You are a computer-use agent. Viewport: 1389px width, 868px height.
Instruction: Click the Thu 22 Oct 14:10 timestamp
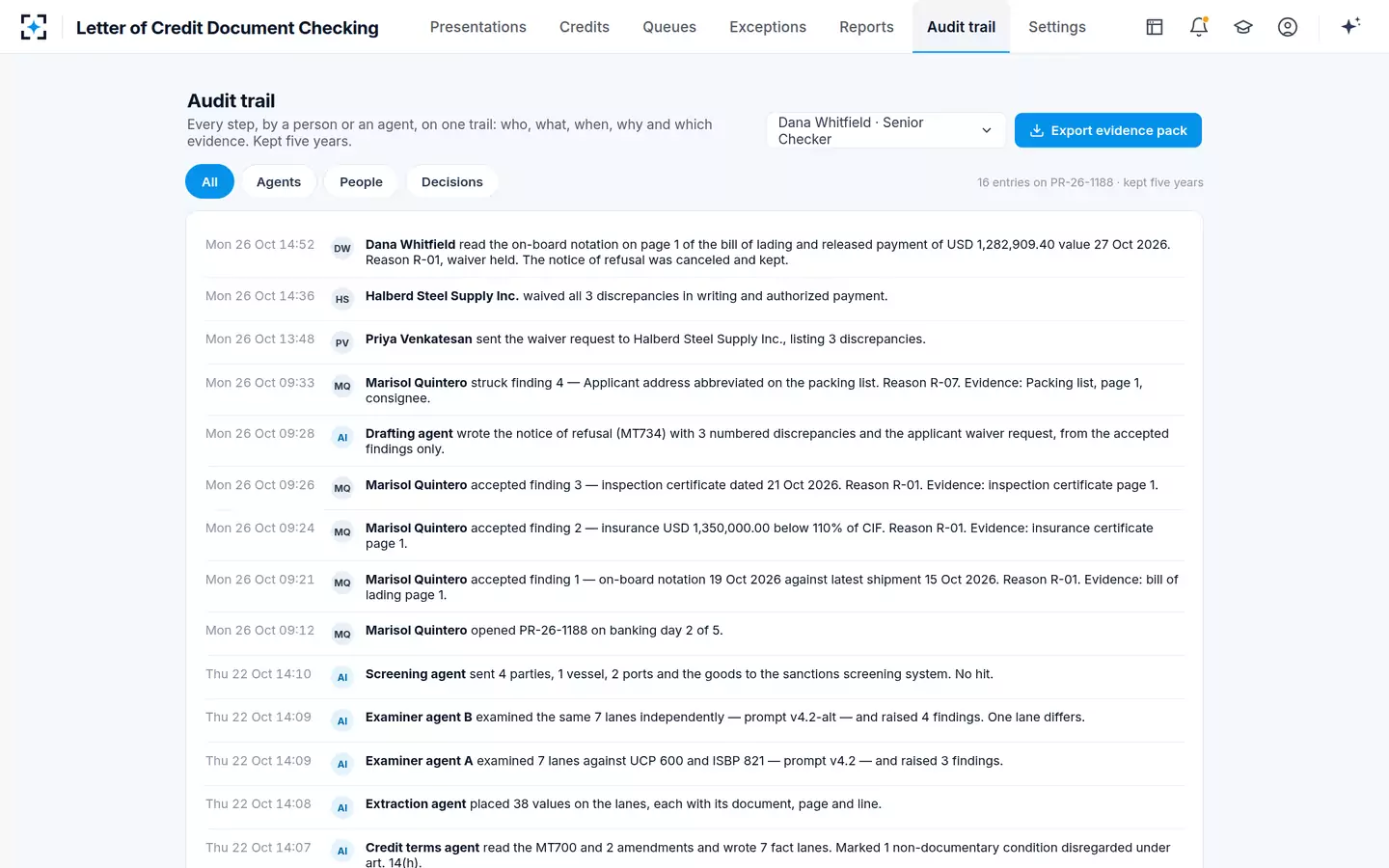click(x=259, y=674)
